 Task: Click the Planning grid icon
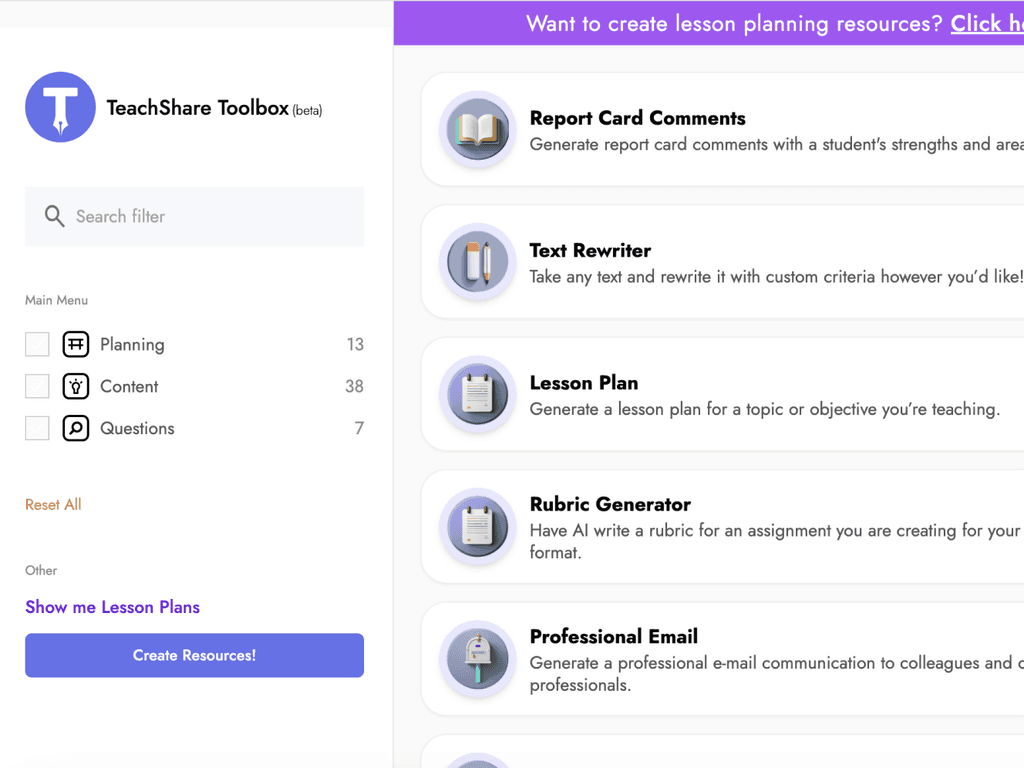click(x=75, y=344)
